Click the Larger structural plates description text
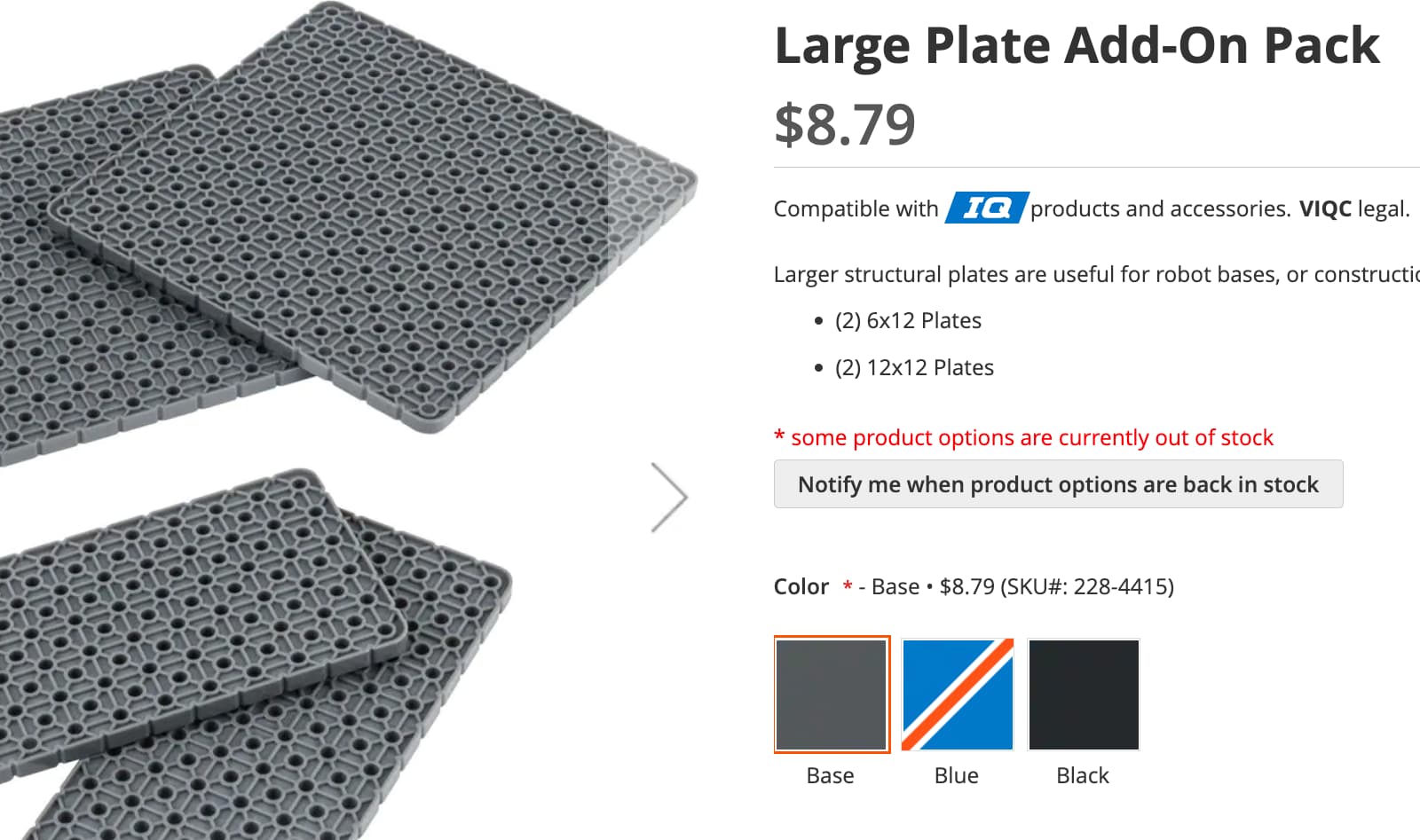 point(1097,274)
